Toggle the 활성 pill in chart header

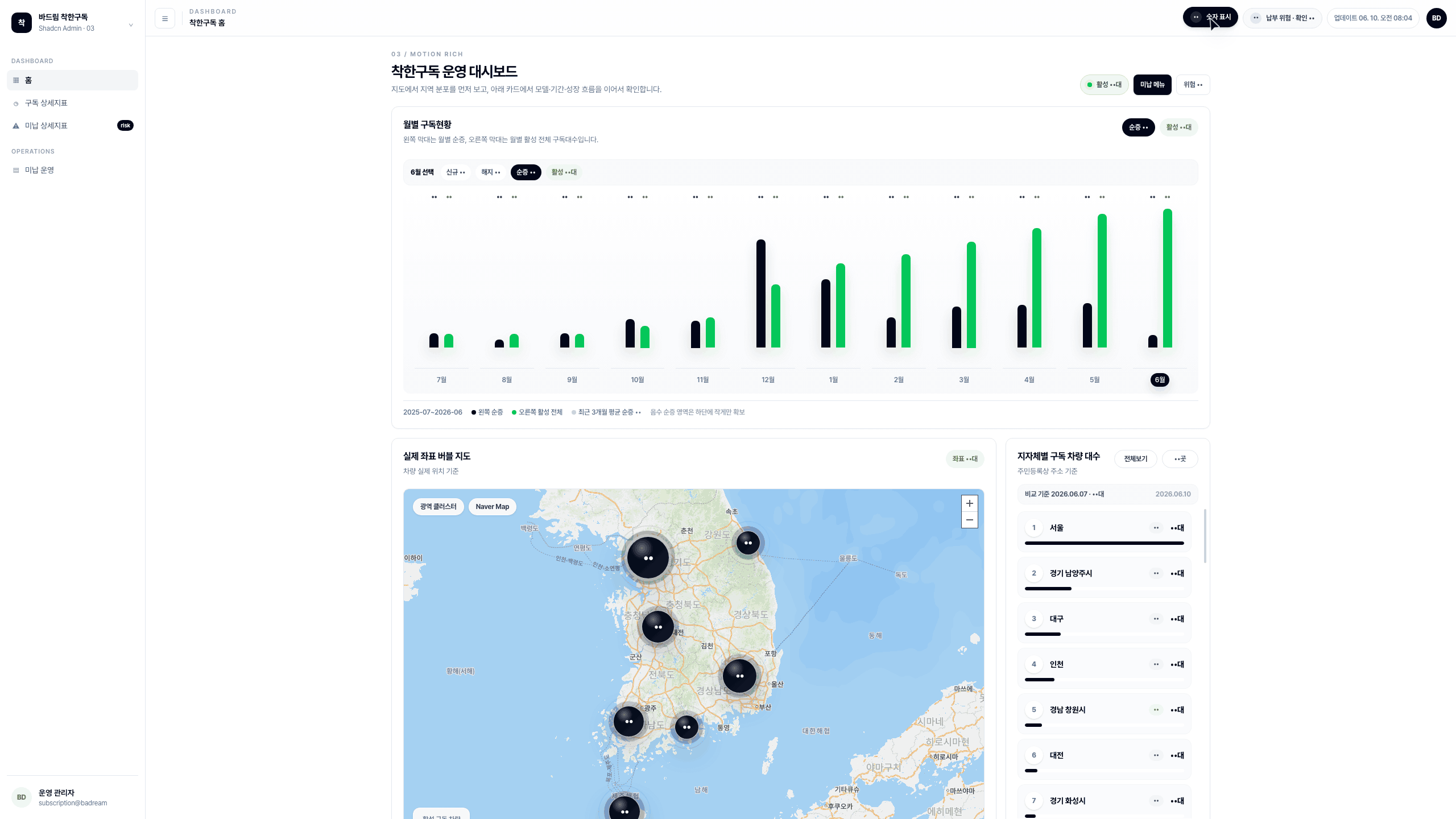point(1178,127)
